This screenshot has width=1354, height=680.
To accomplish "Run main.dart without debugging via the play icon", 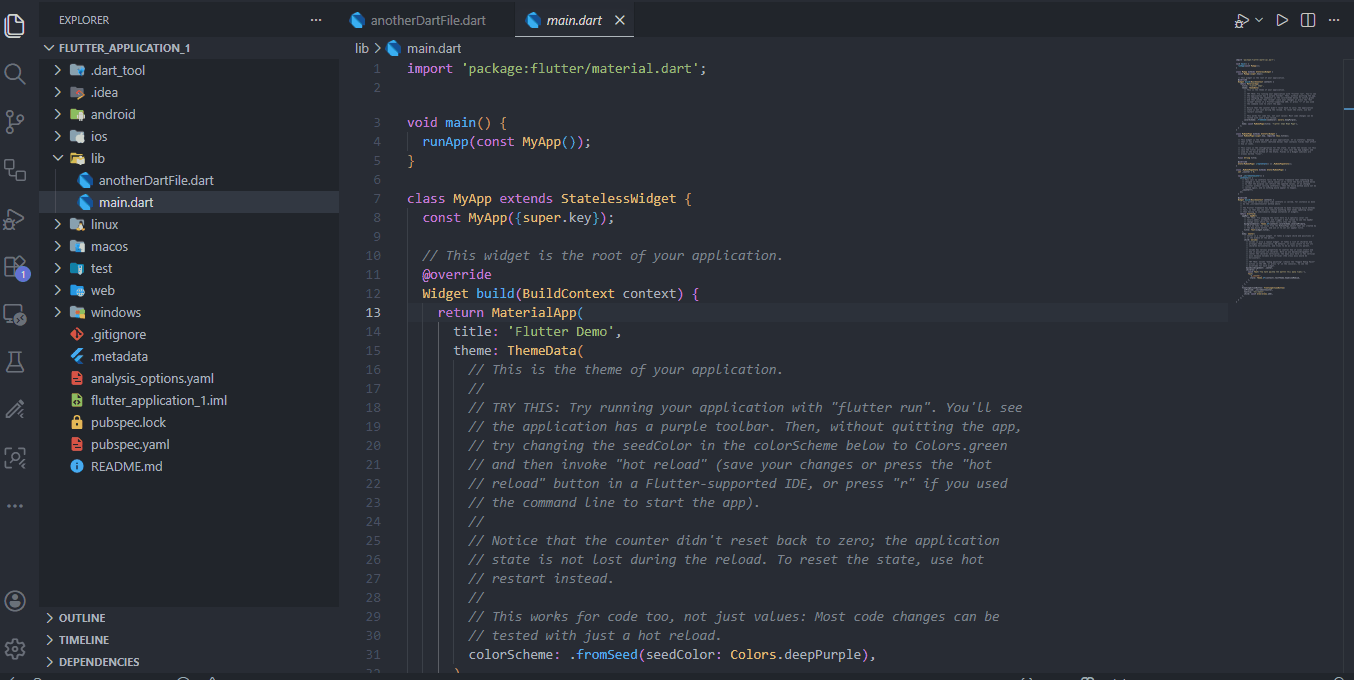I will point(1282,19).
